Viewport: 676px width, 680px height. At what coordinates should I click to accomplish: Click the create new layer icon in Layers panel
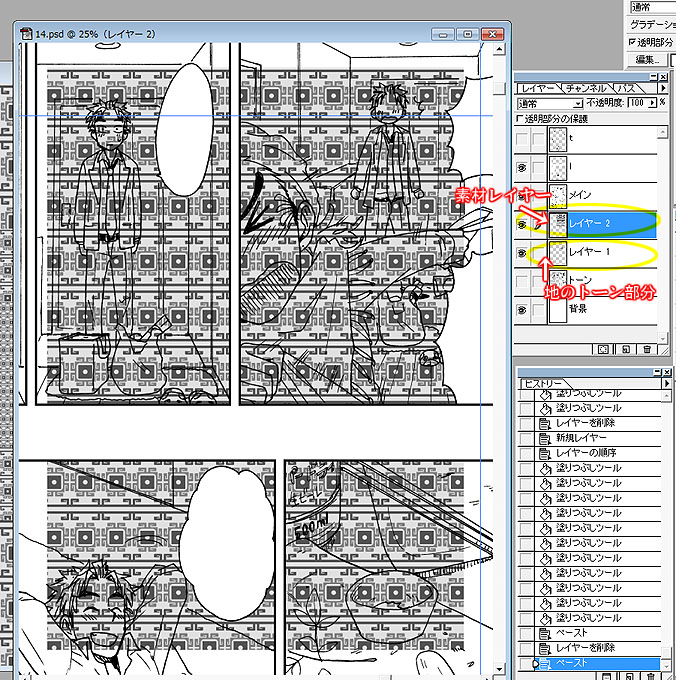(626, 349)
